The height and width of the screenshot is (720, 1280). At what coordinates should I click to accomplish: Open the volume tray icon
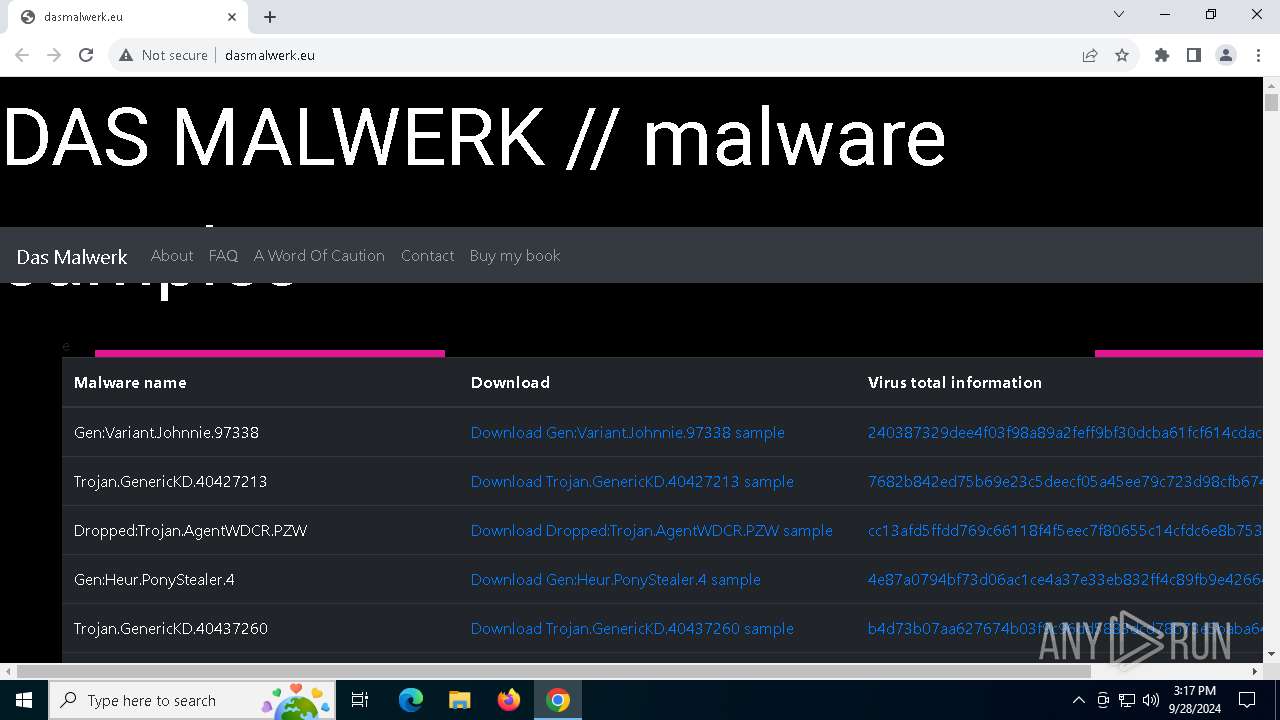(x=1151, y=700)
